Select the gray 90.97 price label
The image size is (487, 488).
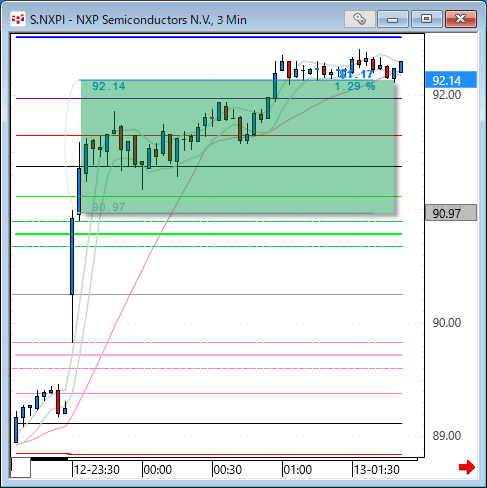point(451,213)
